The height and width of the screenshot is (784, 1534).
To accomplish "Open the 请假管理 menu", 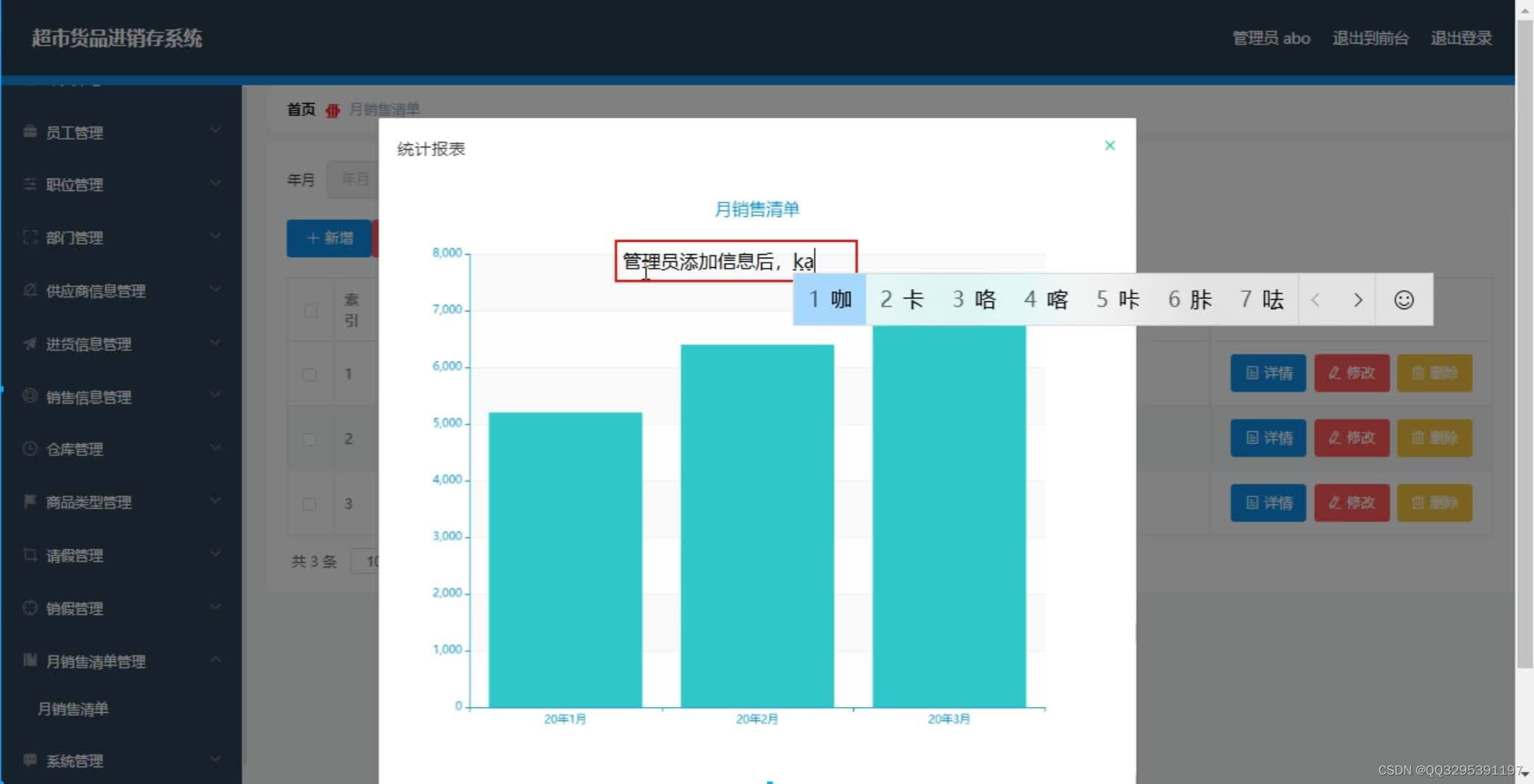I will pos(121,555).
